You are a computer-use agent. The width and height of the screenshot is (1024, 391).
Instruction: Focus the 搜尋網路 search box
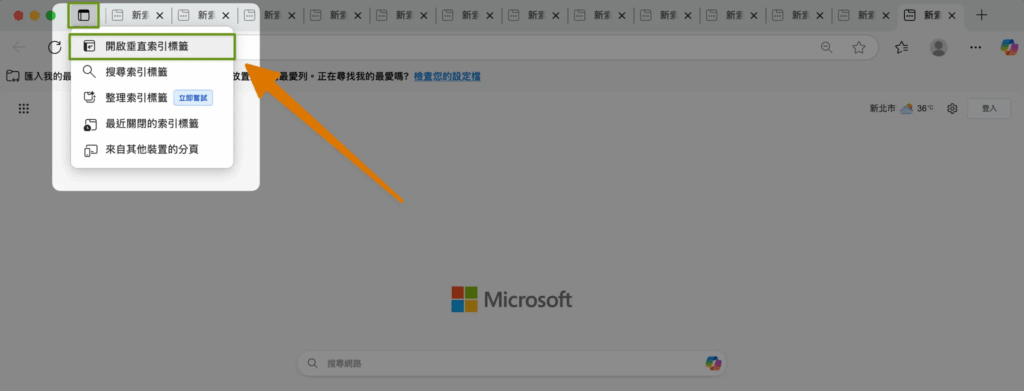click(512, 363)
